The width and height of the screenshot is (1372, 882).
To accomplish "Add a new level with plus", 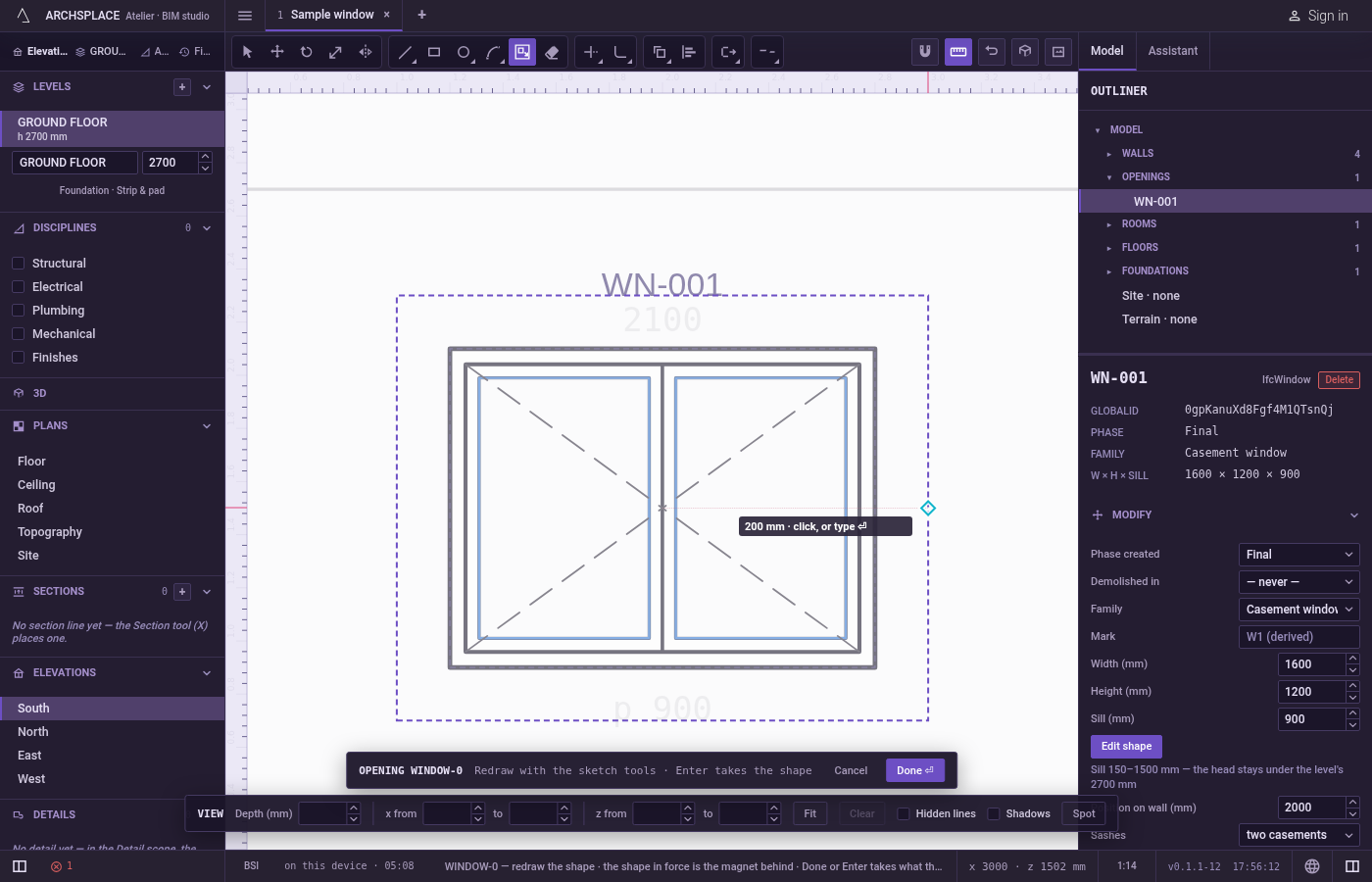I will pyautogui.click(x=182, y=87).
